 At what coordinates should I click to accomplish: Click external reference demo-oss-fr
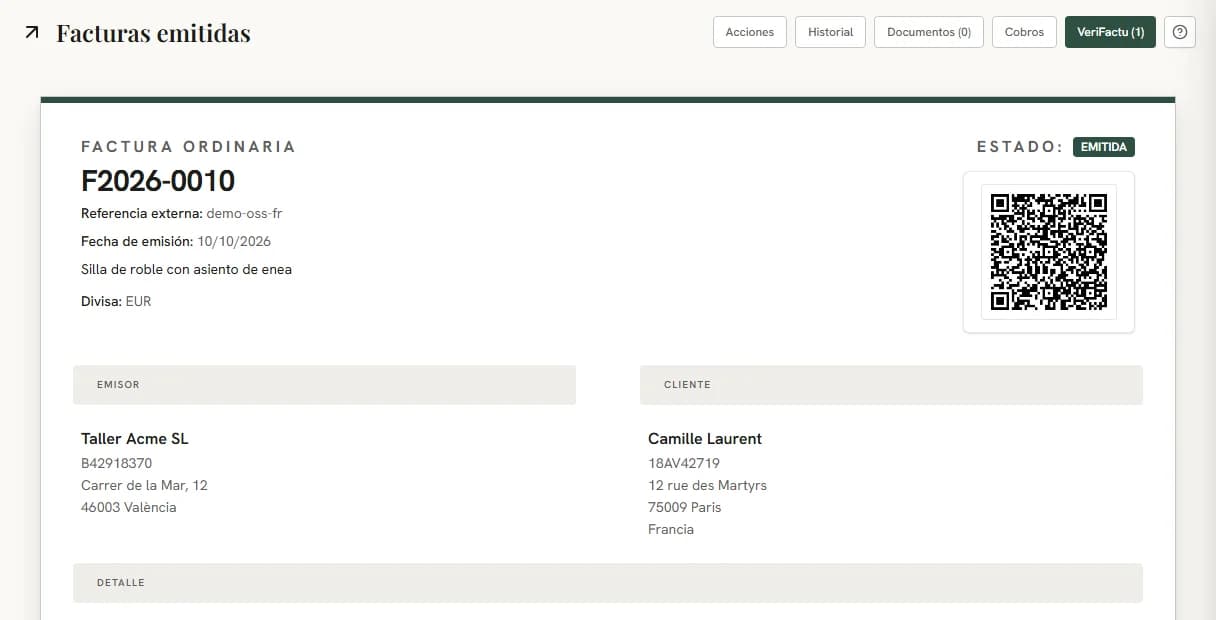(x=244, y=213)
